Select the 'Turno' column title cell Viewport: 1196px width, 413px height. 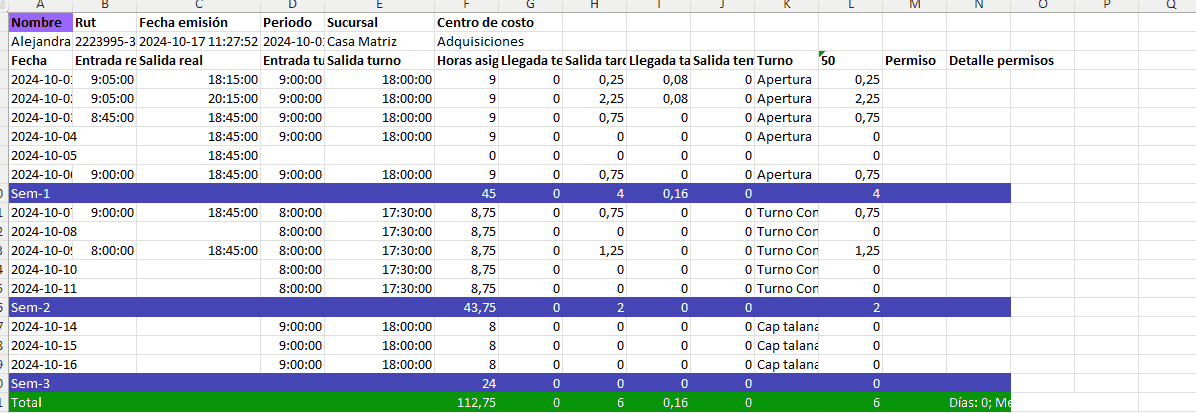pyautogui.click(x=786, y=60)
